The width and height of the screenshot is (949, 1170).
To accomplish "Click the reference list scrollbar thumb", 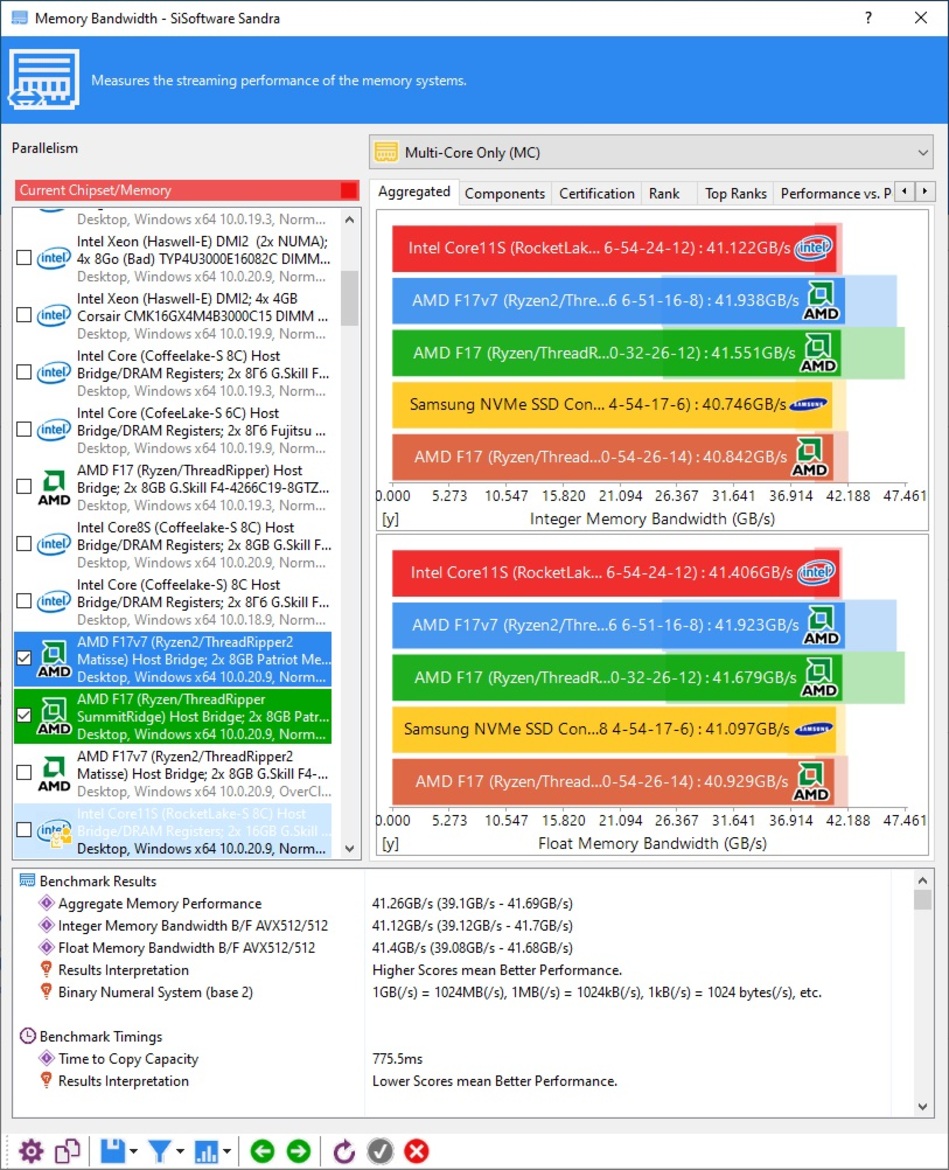I will click(349, 298).
